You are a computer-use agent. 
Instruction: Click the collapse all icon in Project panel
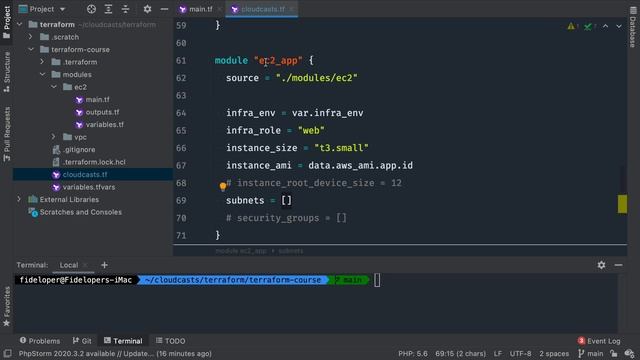[125, 9]
